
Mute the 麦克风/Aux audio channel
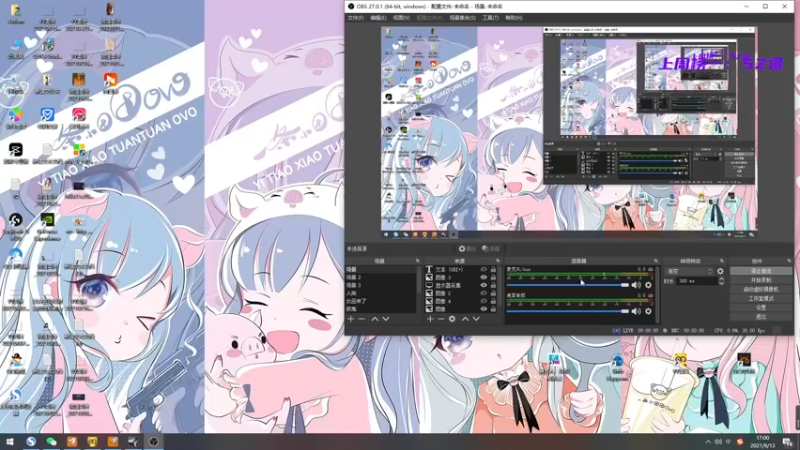pyautogui.click(x=636, y=285)
